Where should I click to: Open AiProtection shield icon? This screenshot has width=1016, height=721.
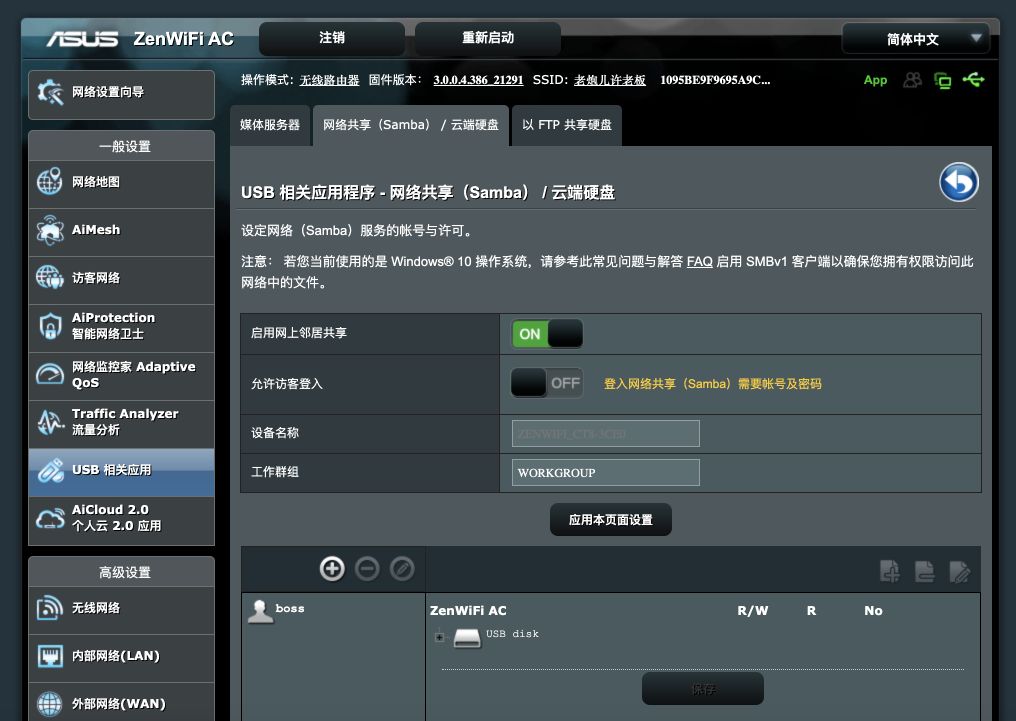pyautogui.click(x=49, y=326)
